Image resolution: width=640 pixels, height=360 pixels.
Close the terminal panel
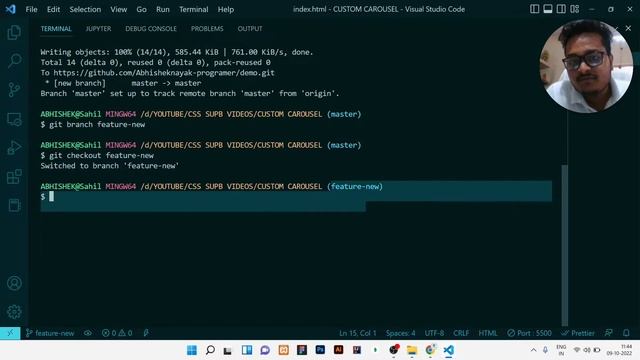coord(628,28)
